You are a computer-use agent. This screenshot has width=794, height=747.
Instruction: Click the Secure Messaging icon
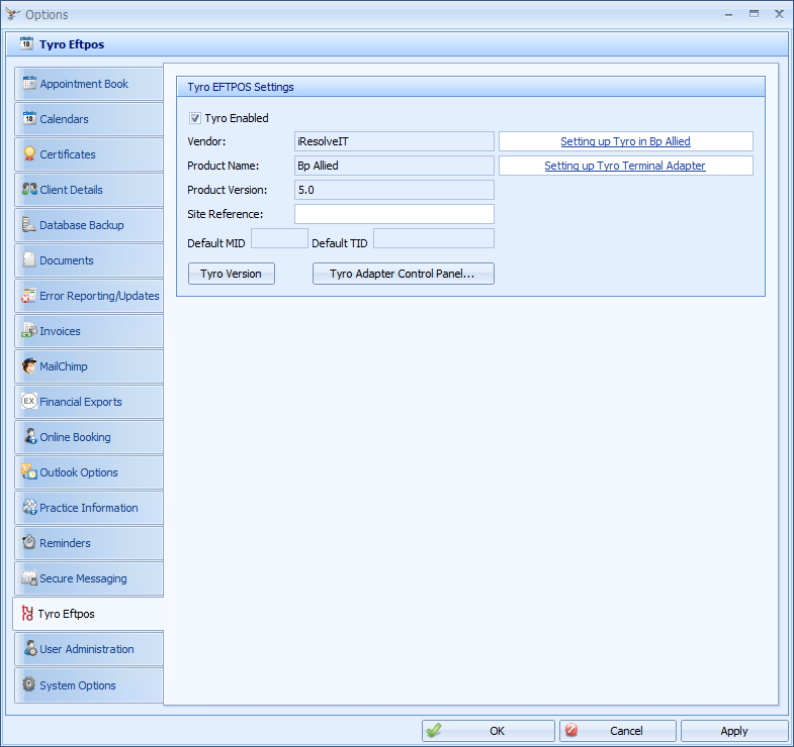tap(29, 578)
